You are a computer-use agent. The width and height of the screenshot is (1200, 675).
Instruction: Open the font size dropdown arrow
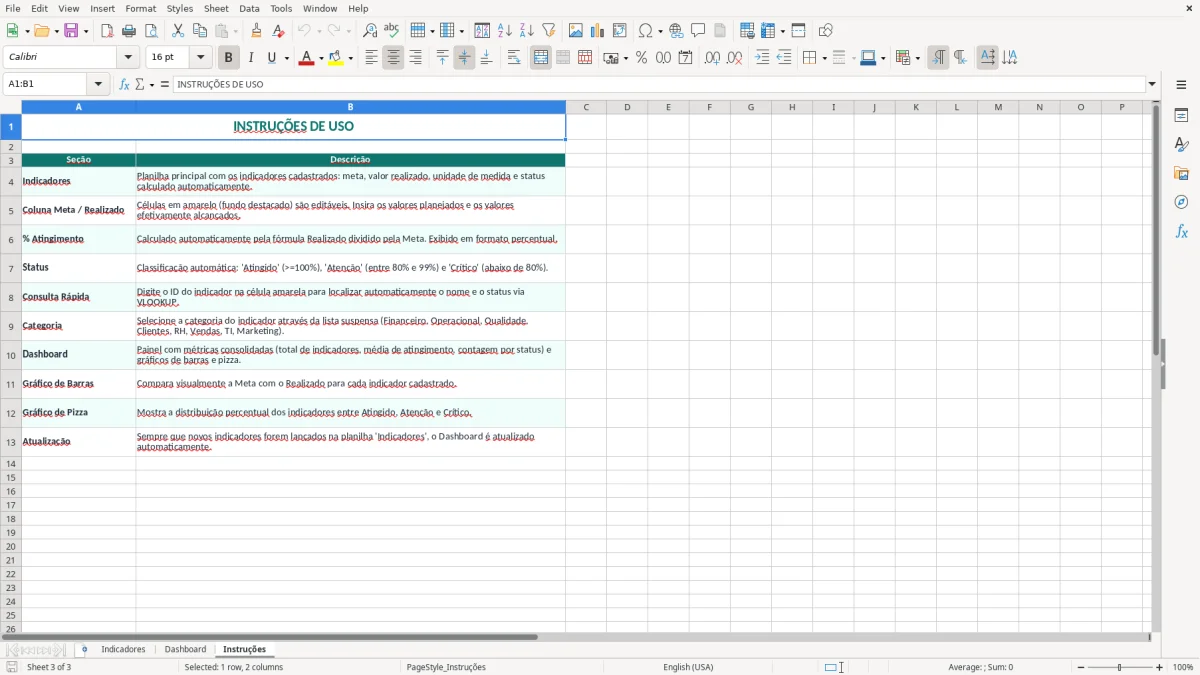(201, 58)
